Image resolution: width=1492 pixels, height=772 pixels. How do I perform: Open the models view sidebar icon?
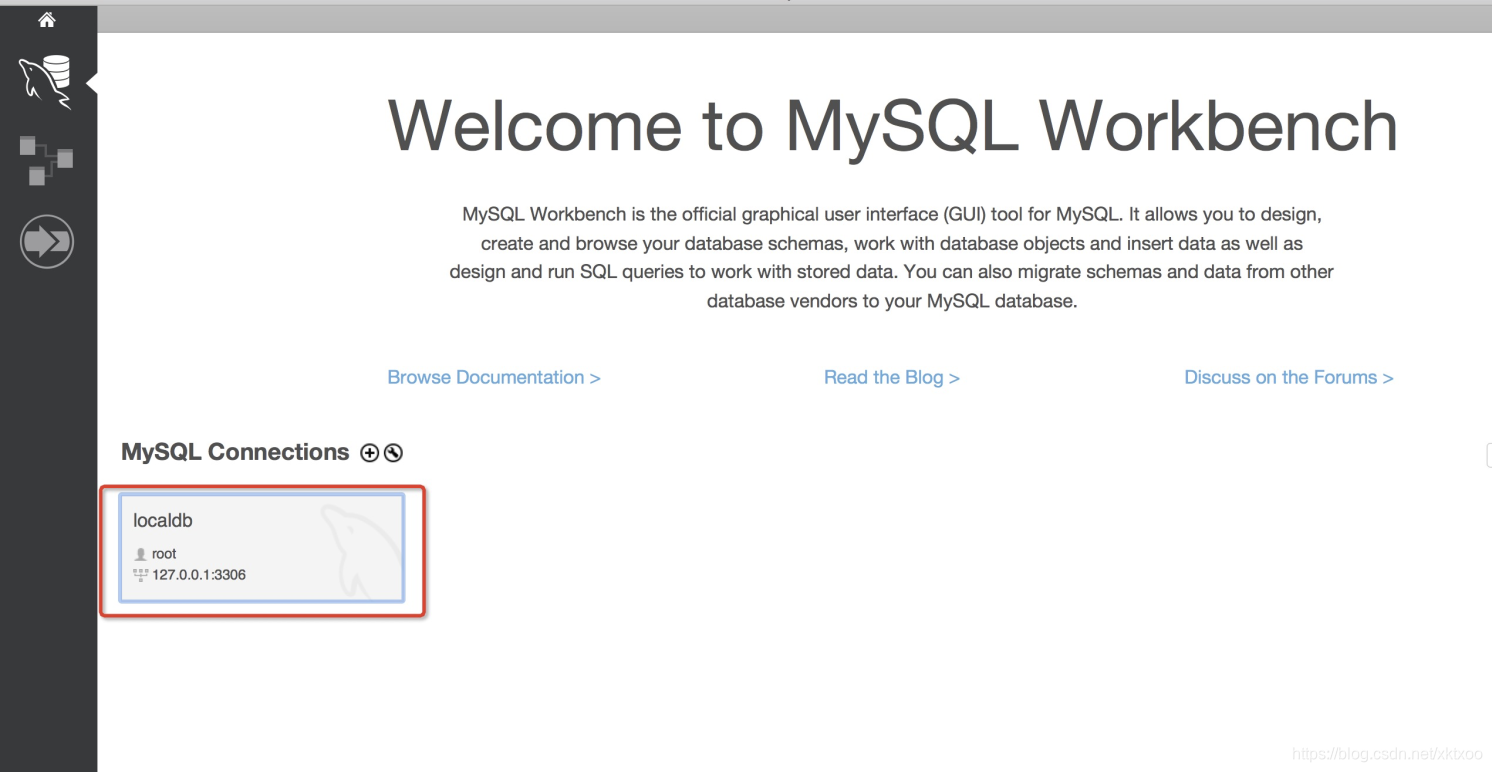tap(46, 160)
